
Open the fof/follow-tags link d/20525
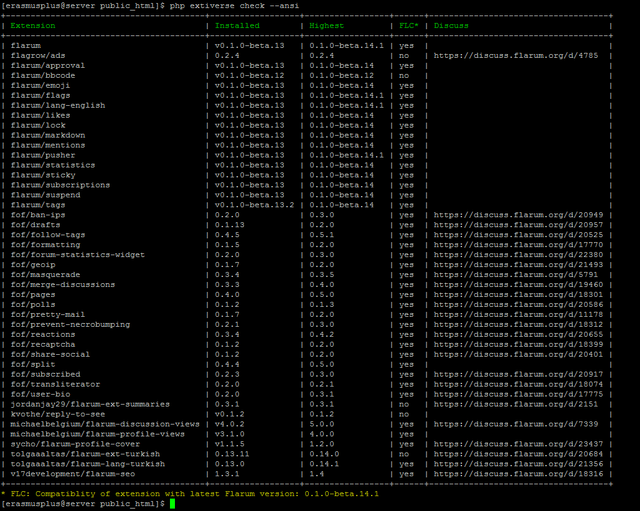tap(518, 235)
